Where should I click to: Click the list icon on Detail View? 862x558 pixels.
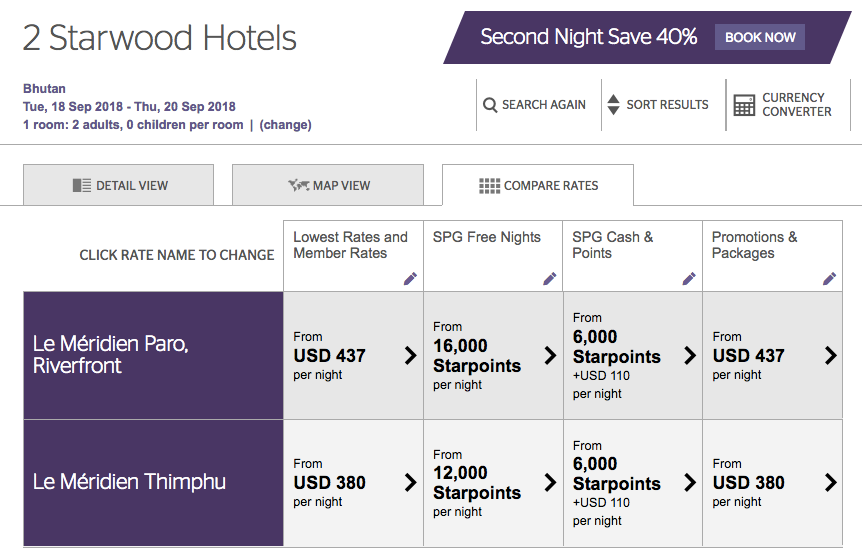pyautogui.click(x=82, y=185)
